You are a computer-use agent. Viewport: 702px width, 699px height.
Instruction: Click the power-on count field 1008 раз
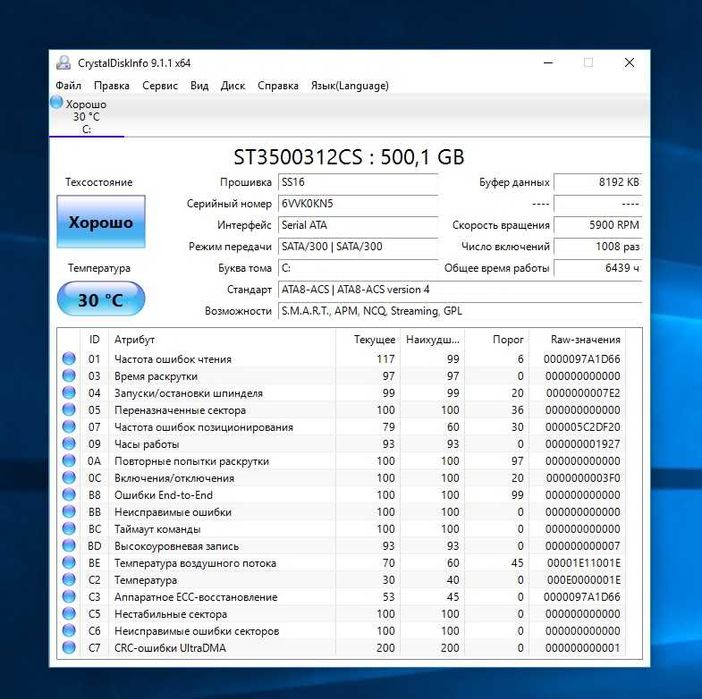(x=598, y=247)
